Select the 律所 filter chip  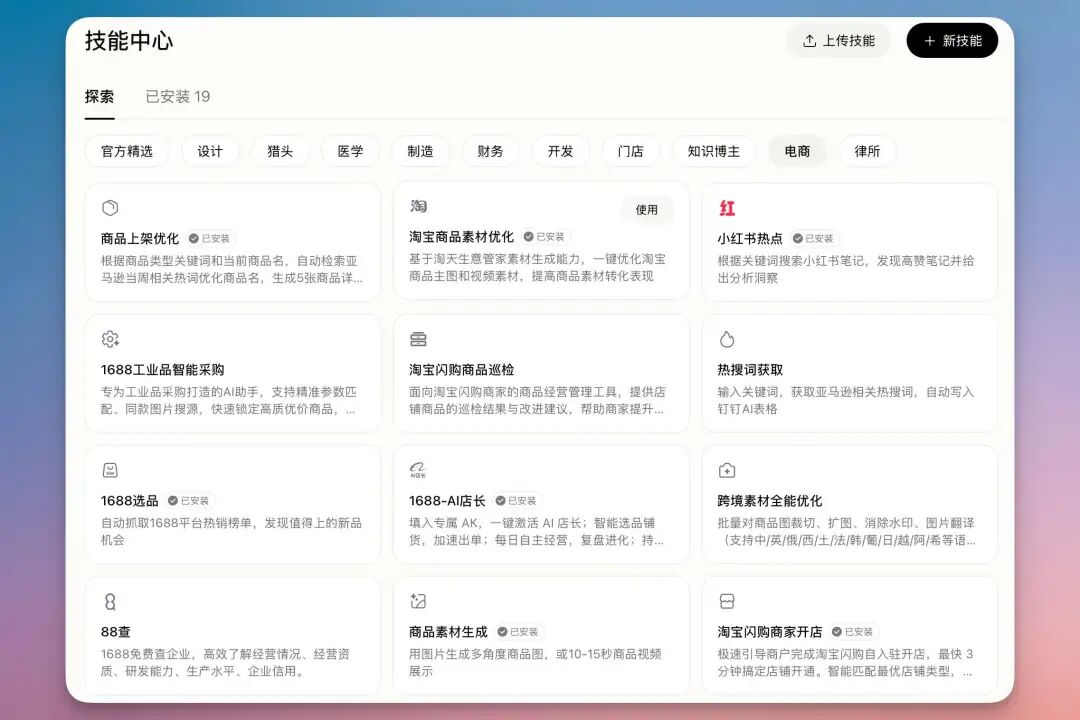[866, 151]
